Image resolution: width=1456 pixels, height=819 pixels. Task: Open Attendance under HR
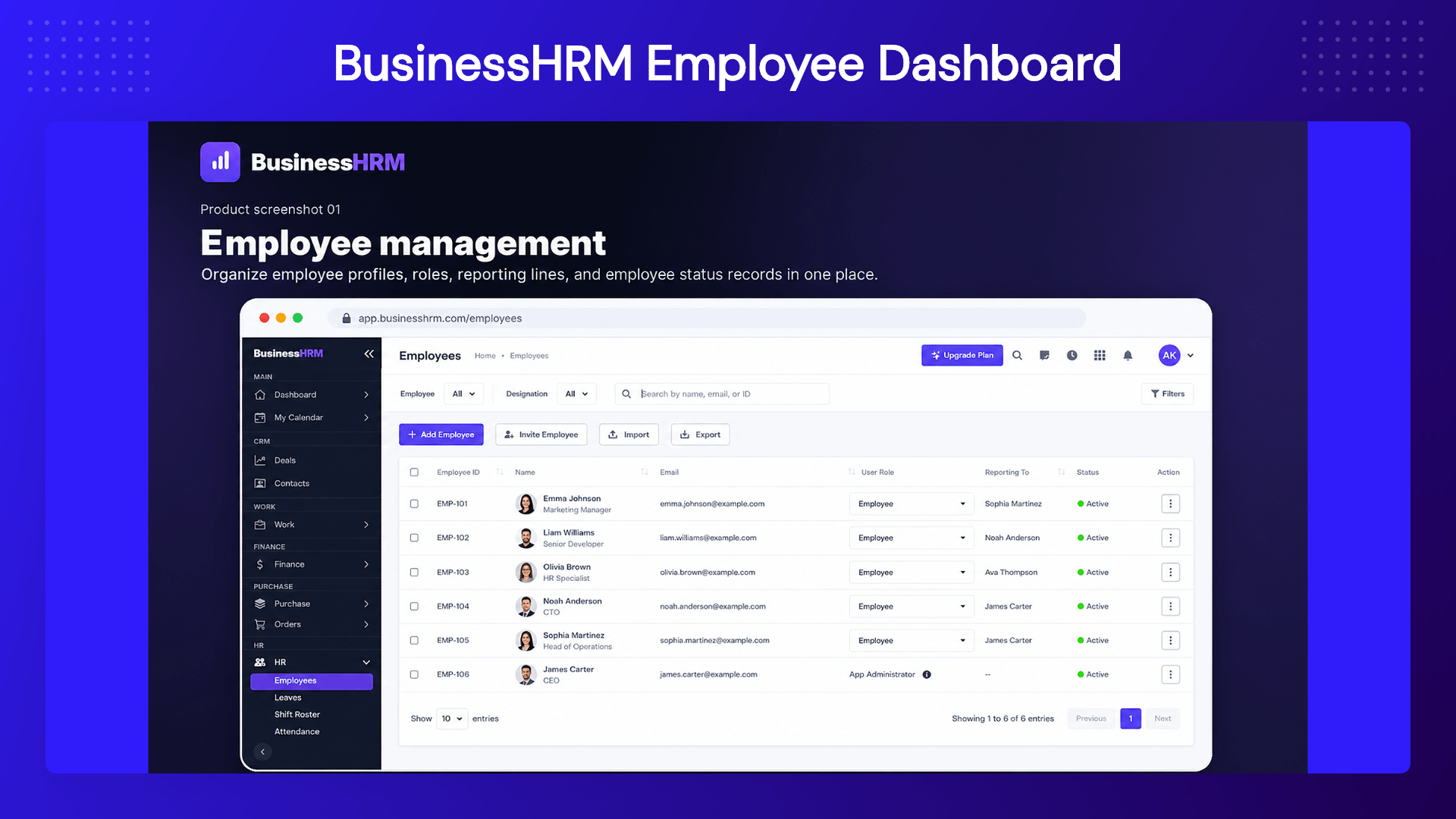(x=297, y=732)
